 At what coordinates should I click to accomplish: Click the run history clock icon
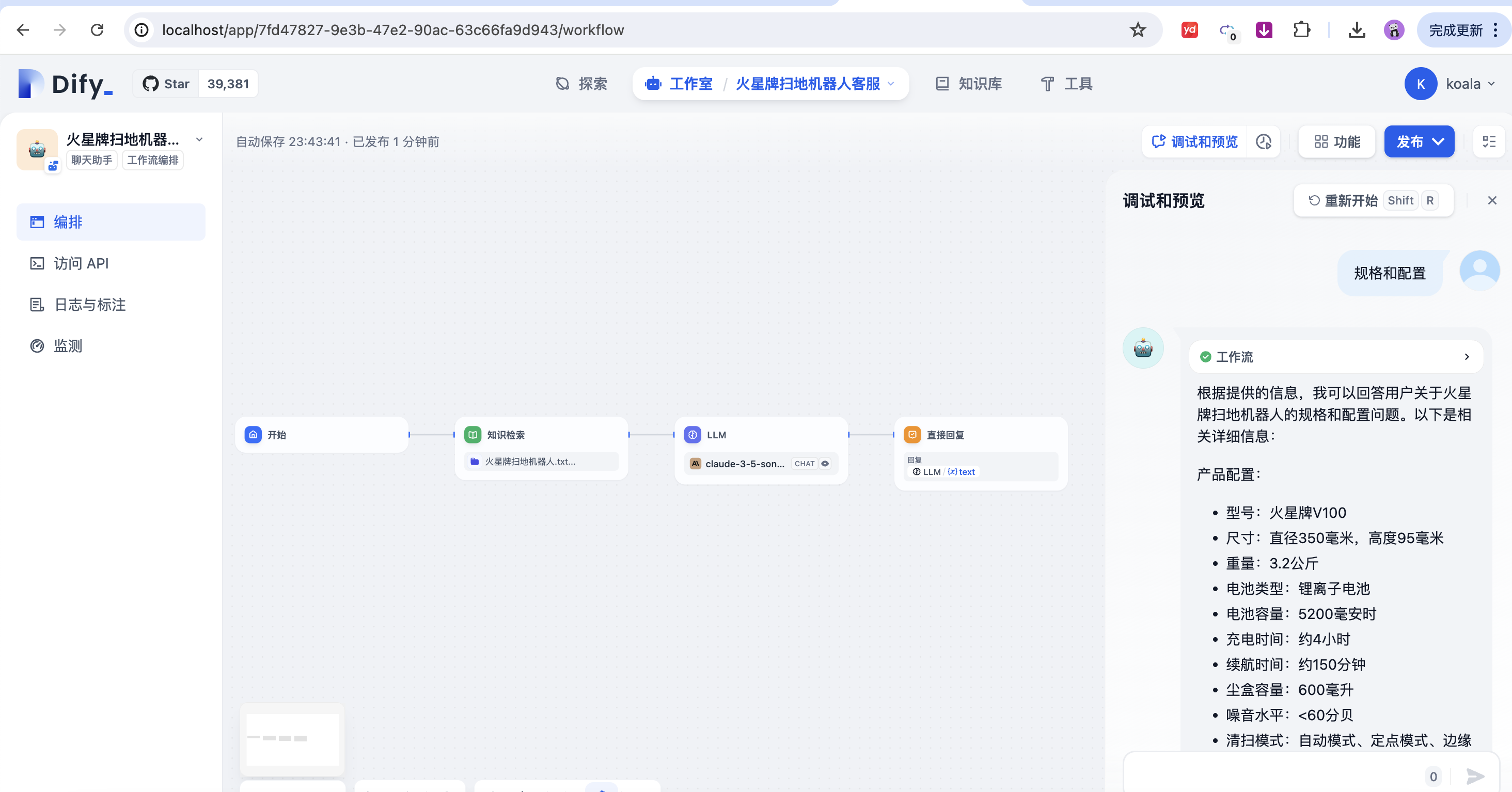pos(1263,142)
